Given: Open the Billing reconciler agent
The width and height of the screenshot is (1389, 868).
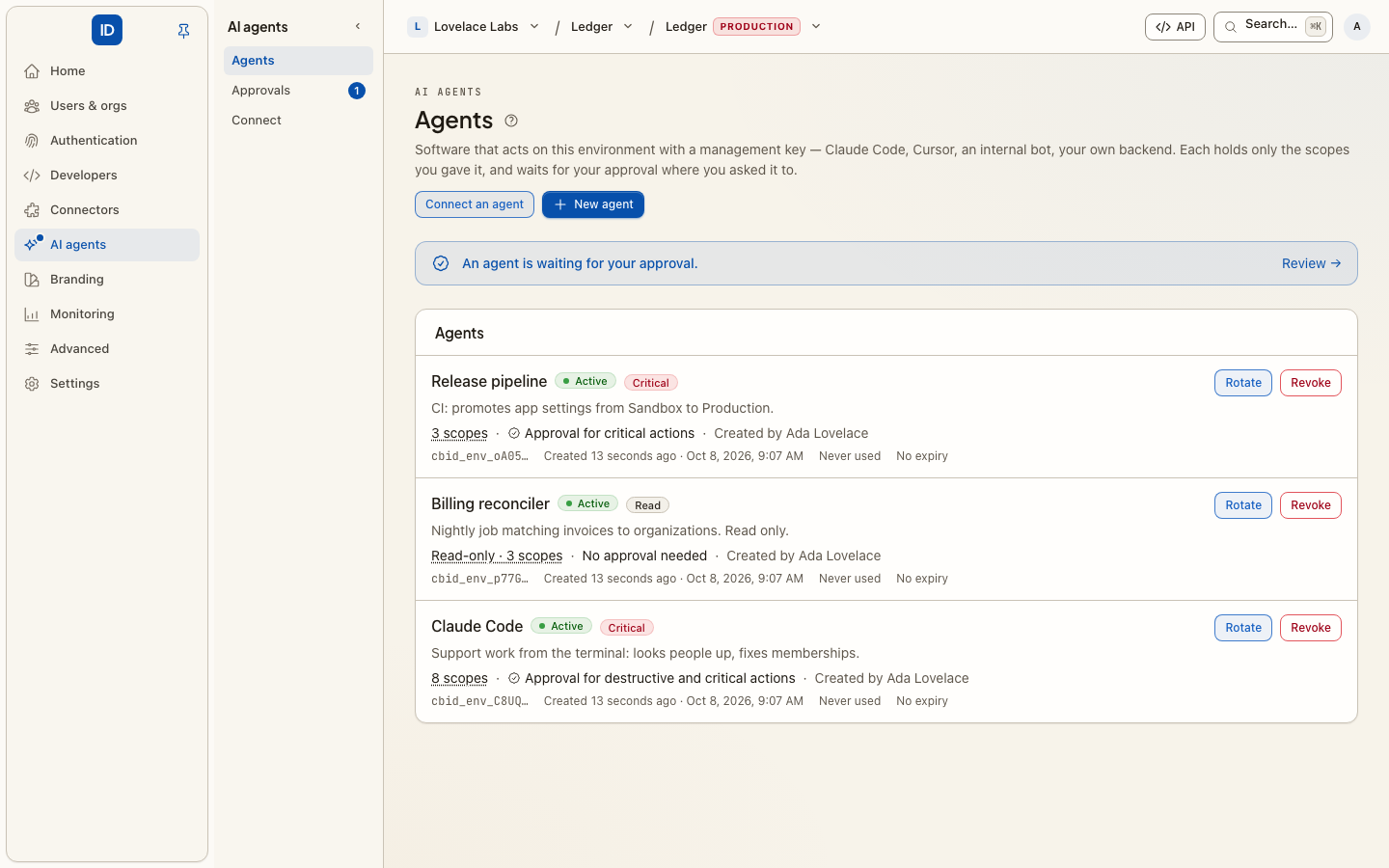Looking at the screenshot, I should click(x=490, y=504).
